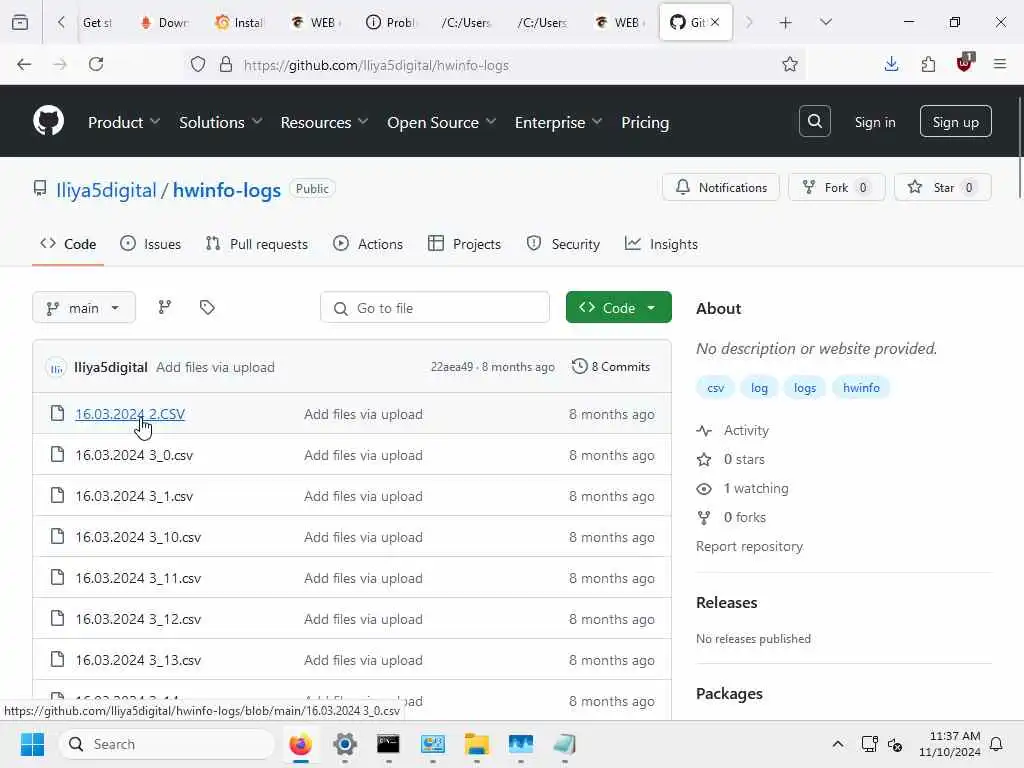Screen dimensions: 1024x768
Task: List all tabs with the down chevron
Action: coord(825,23)
